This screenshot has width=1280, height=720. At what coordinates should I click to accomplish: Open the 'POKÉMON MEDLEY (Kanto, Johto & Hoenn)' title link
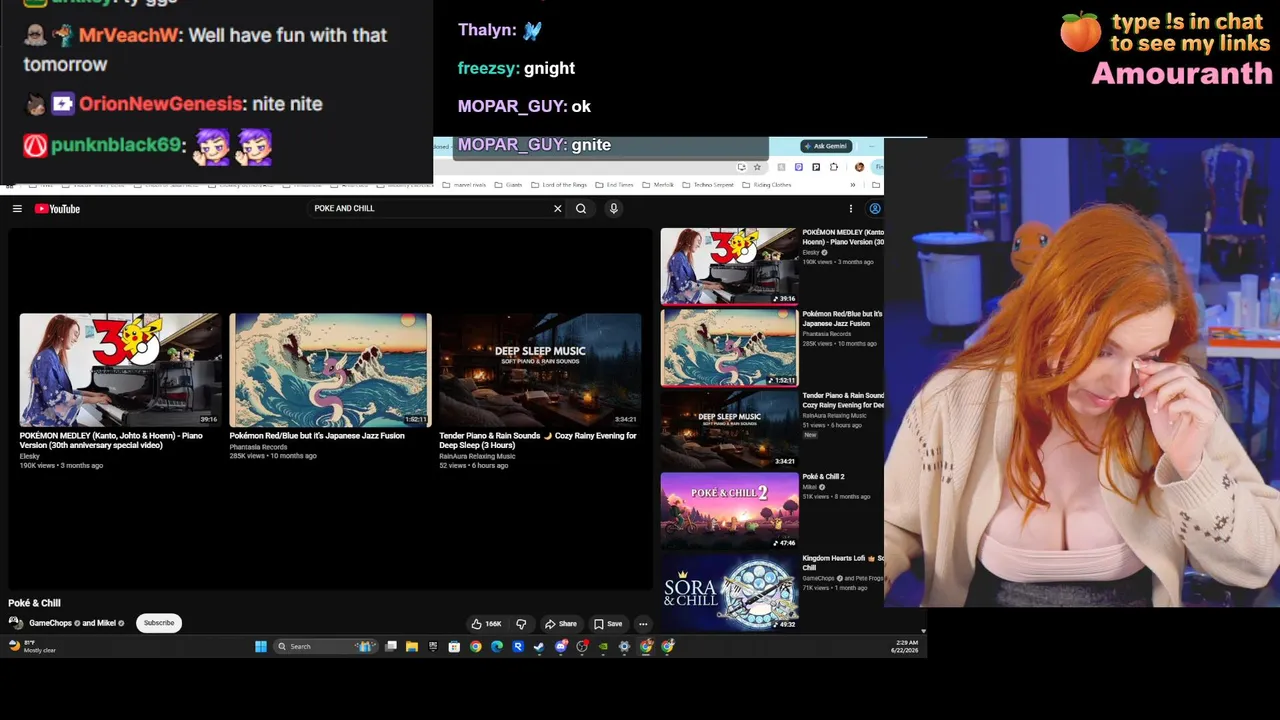coord(111,440)
